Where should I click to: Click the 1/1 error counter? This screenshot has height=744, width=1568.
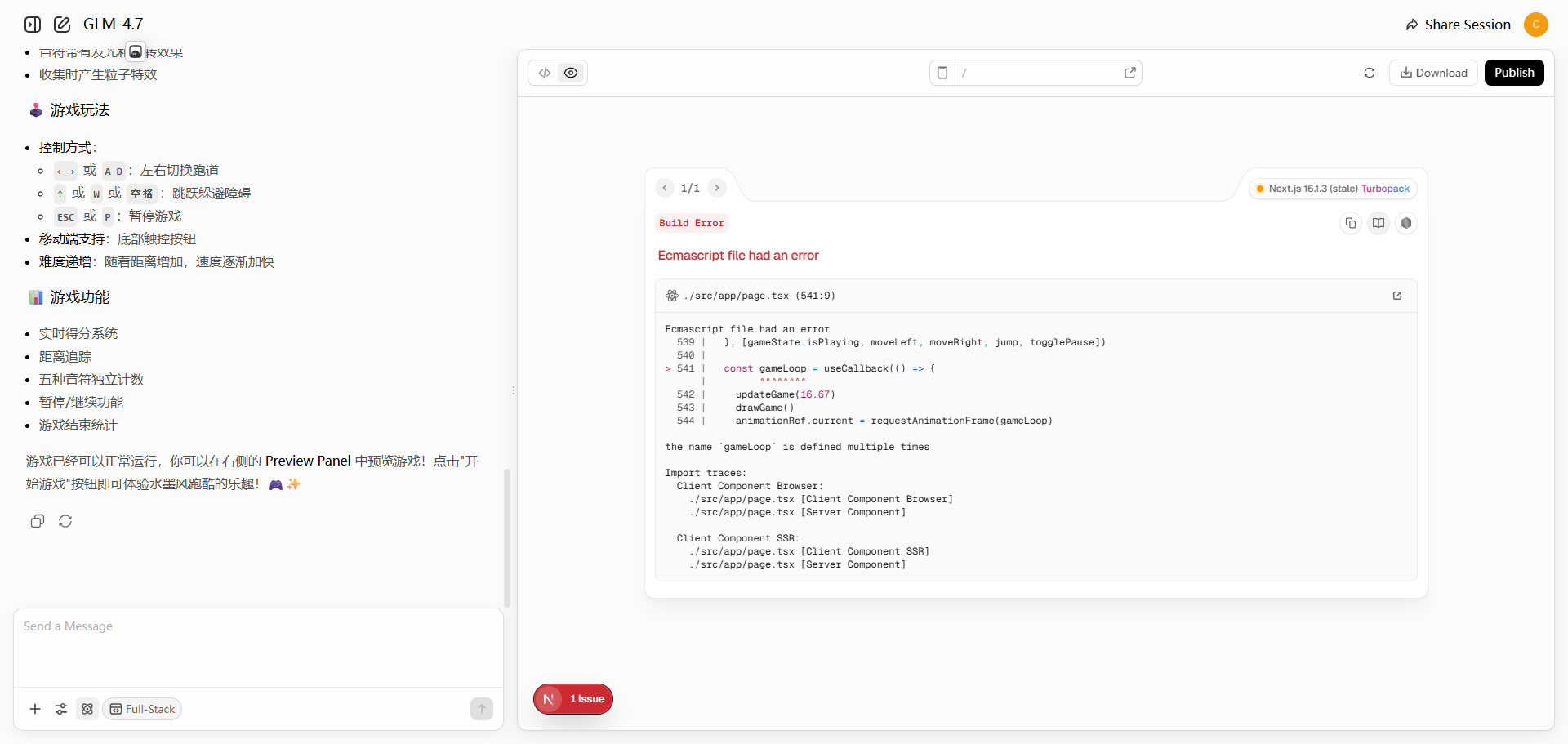690,188
